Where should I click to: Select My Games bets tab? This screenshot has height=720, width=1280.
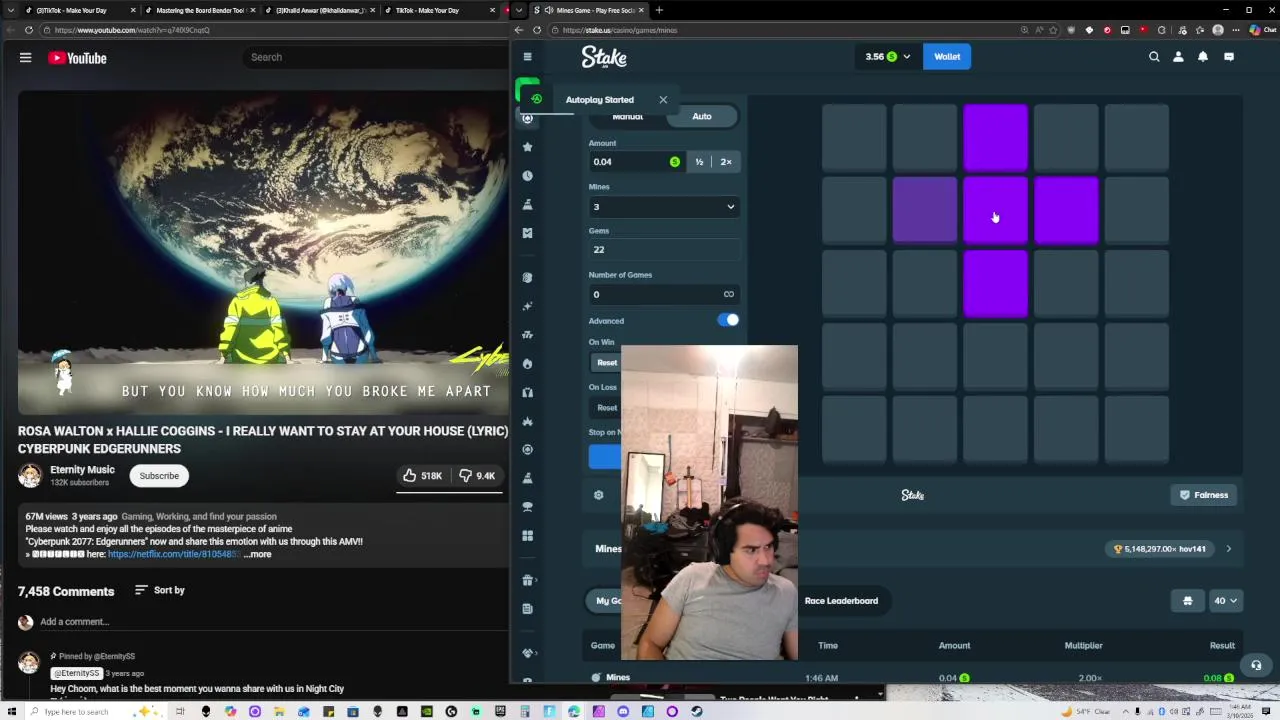(607, 601)
